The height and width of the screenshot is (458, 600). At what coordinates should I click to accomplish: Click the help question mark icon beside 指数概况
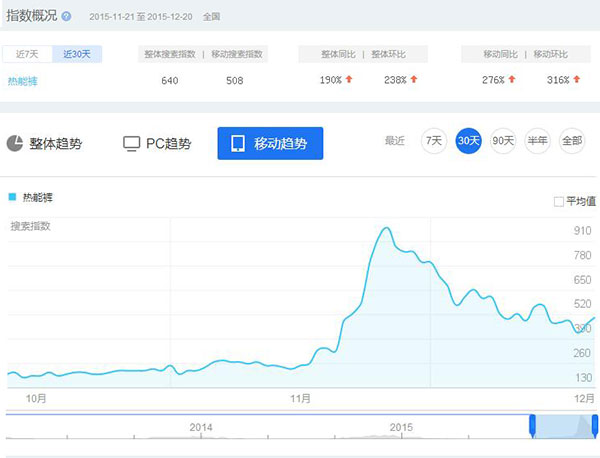point(66,16)
